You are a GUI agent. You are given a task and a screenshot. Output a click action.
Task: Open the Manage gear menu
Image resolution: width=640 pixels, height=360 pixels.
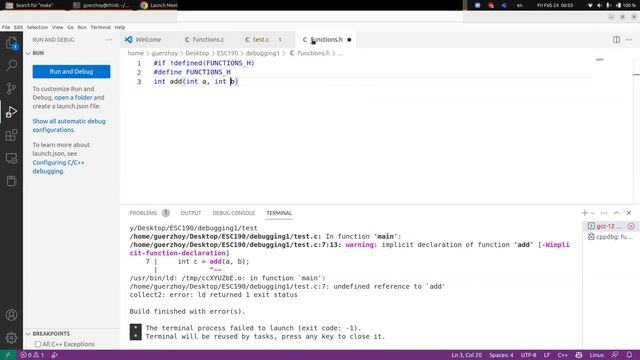coord(11,337)
